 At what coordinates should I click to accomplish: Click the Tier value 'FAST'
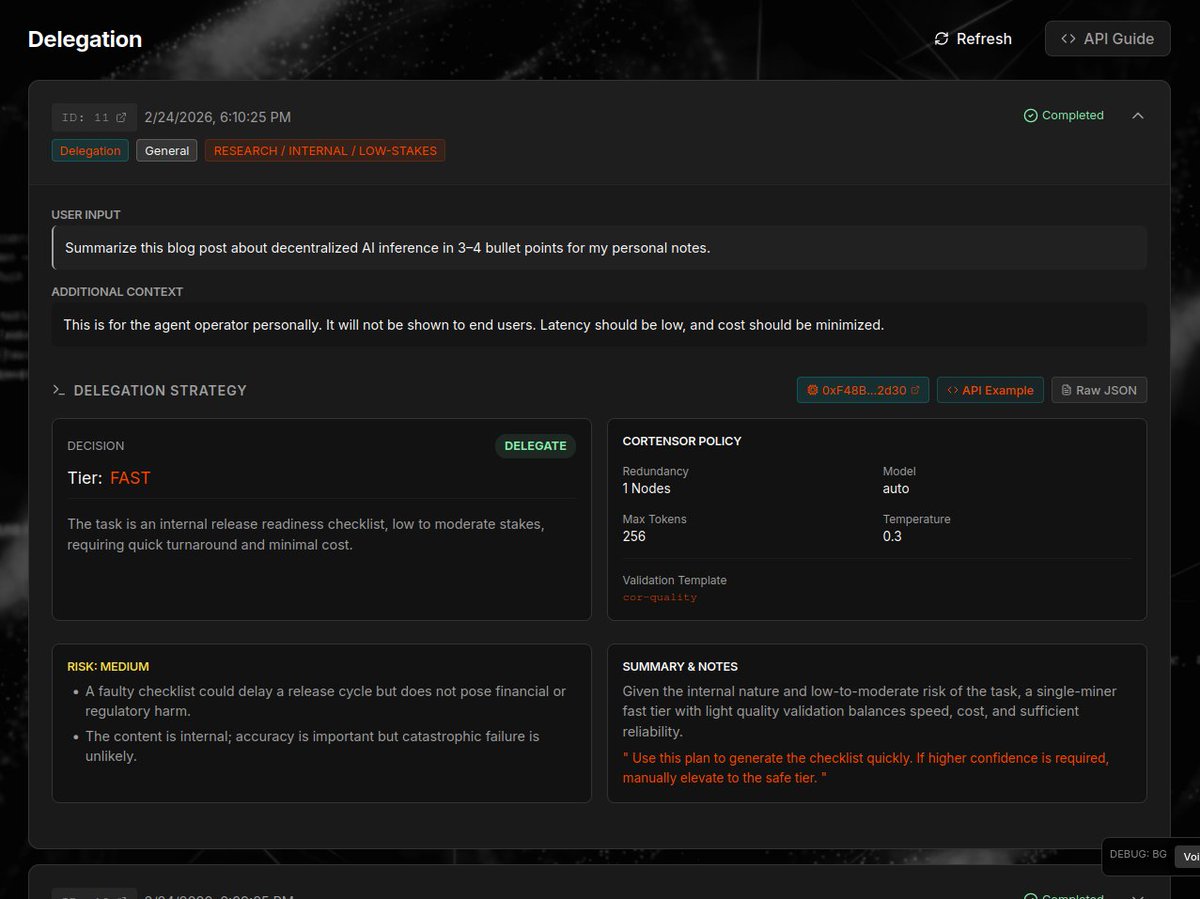tap(130, 478)
